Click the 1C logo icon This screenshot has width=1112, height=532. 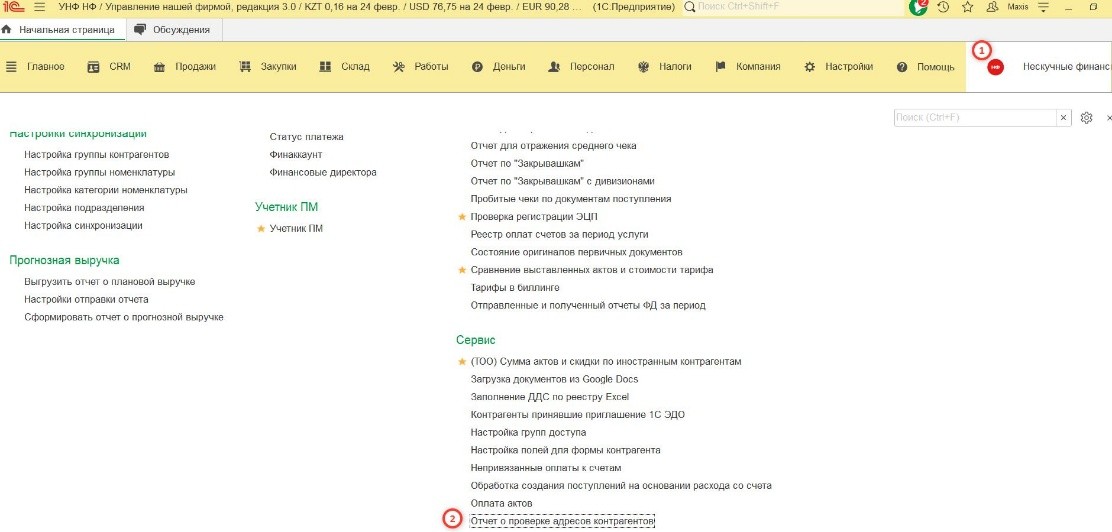(12, 7)
